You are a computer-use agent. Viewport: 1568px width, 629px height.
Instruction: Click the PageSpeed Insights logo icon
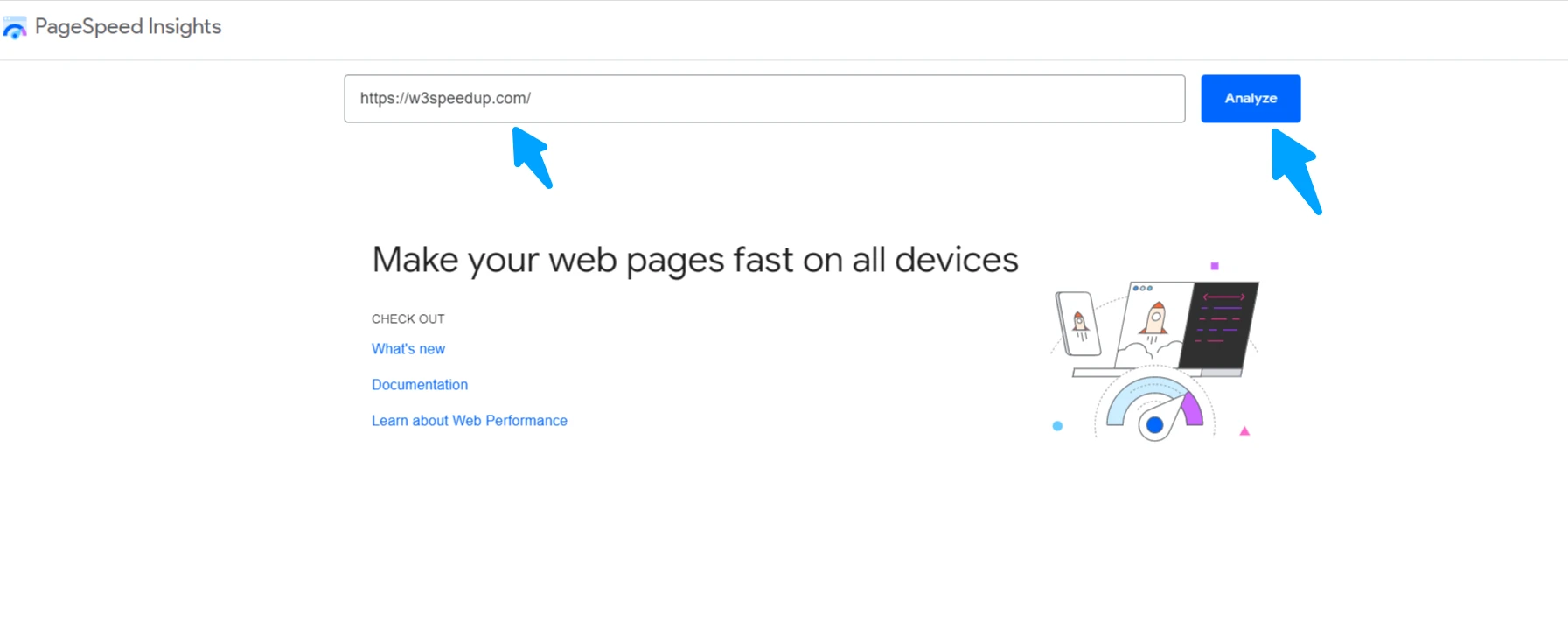click(x=15, y=28)
